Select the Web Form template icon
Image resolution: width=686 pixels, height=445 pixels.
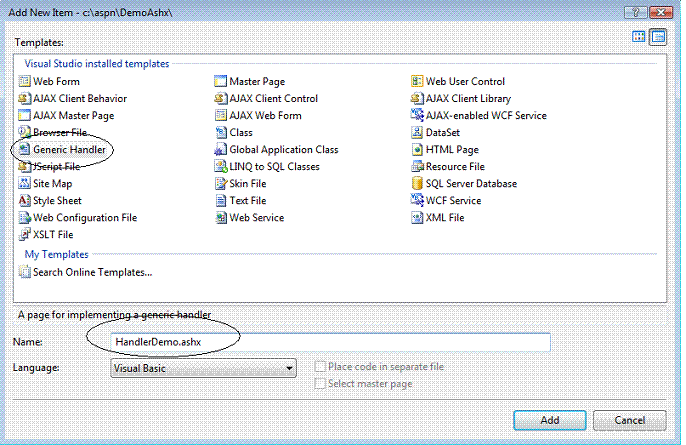click(24, 81)
